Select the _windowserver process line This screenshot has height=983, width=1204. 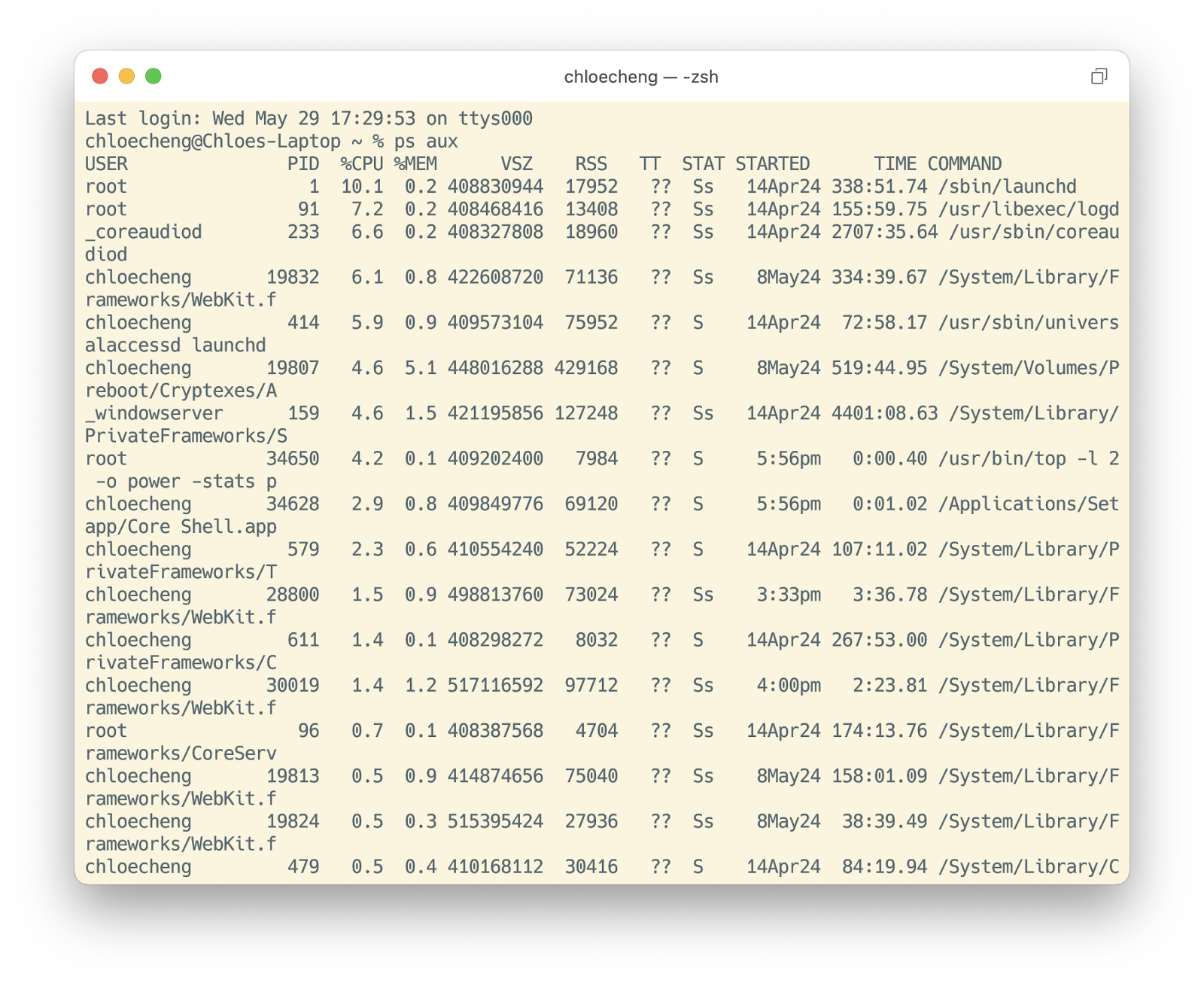tap(154, 413)
